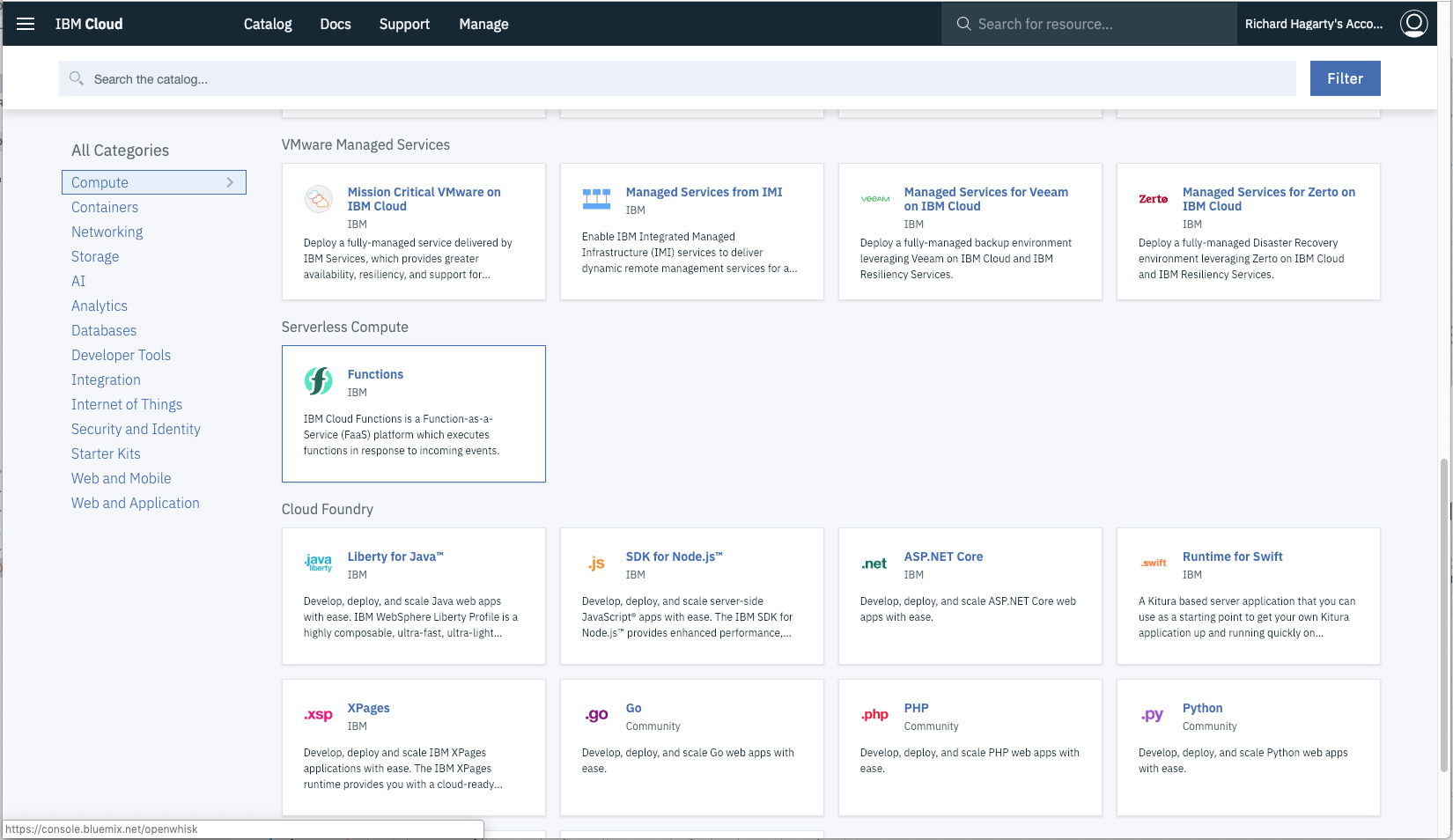Click the Veeam logo icon
The height and width of the screenshot is (840, 1453).
(875, 199)
